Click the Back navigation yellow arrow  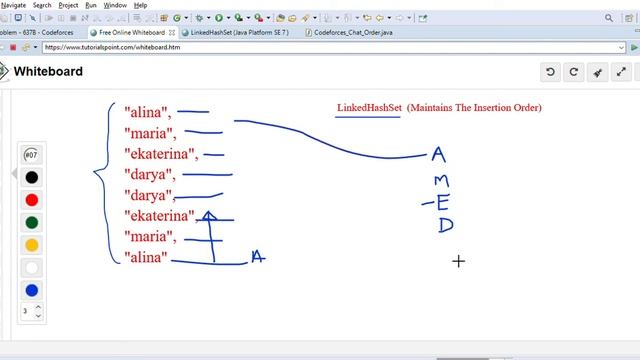click(x=380, y=18)
